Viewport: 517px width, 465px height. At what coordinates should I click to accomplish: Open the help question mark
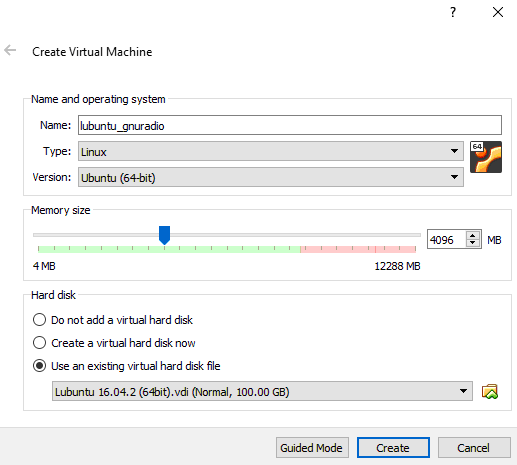tap(453, 12)
